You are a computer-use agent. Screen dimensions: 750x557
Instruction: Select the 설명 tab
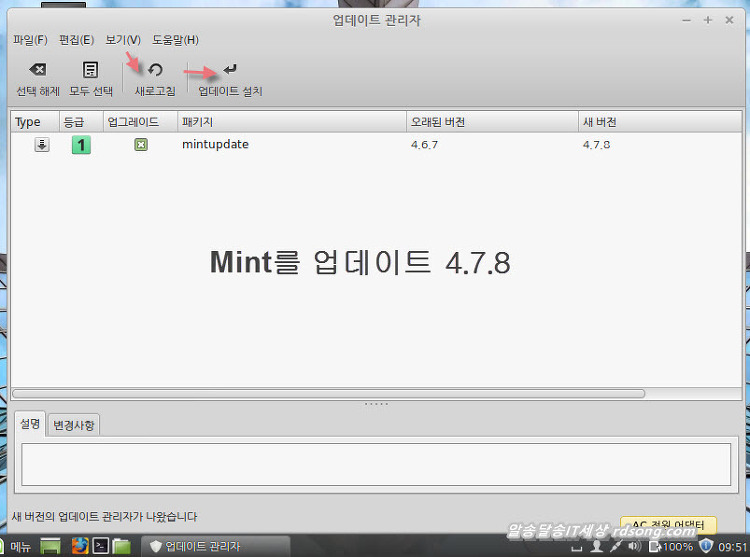pyautogui.click(x=30, y=424)
